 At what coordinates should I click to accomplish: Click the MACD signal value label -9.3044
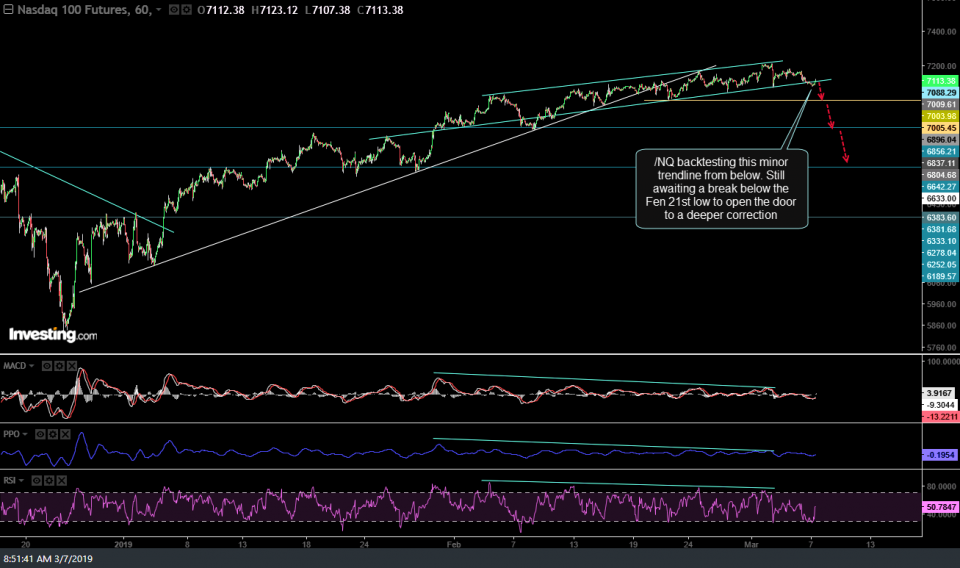pyautogui.click(x=939, y=405)
